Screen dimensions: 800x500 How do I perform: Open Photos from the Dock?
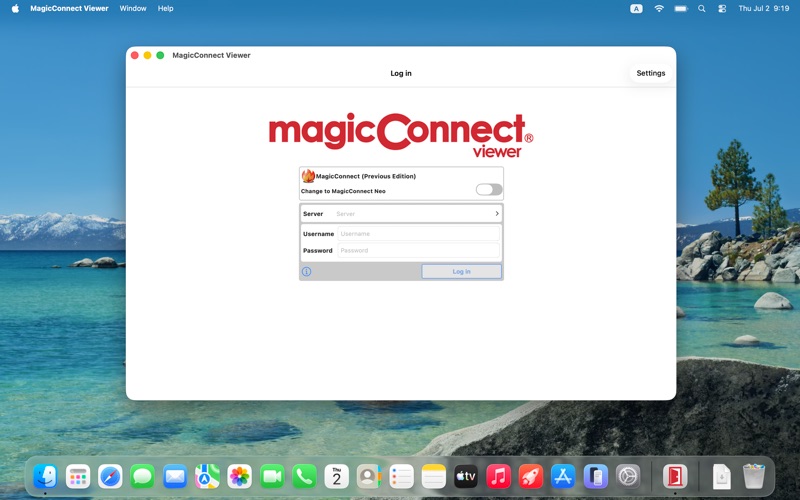click(x=240, y=477)
